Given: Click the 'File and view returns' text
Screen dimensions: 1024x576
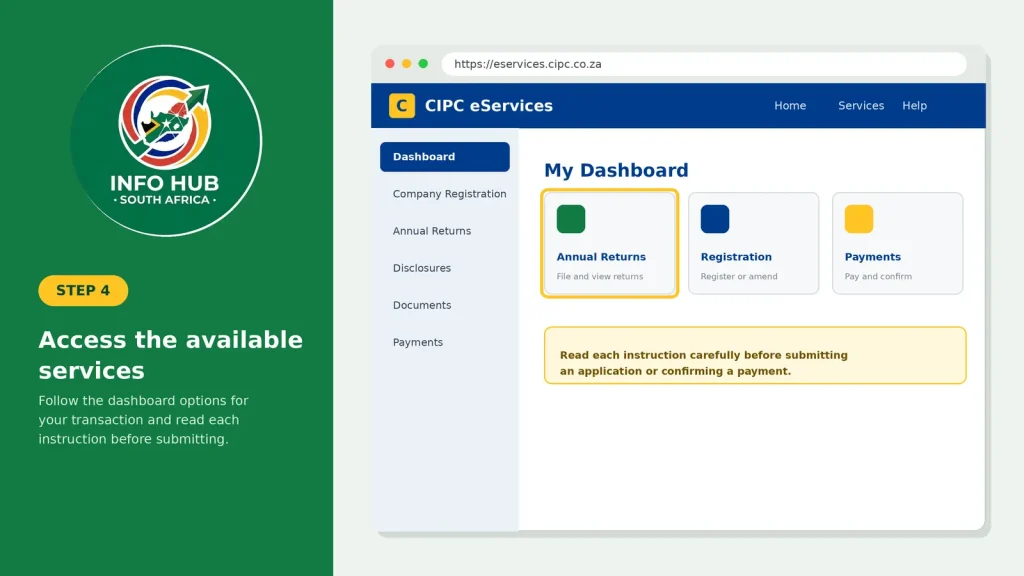Looking at the screenshot, I should point(600,276).
